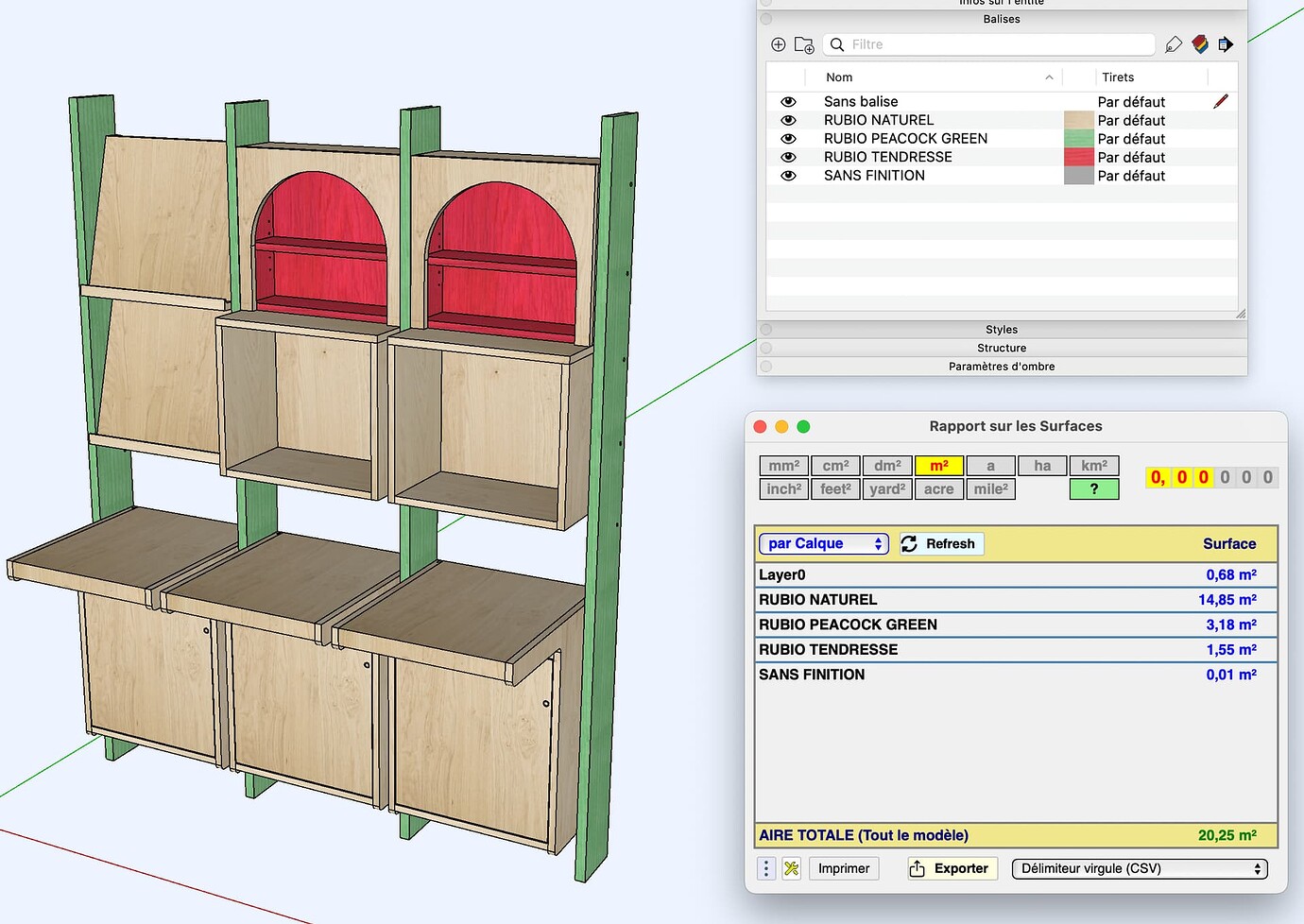Expand the Styles panel section
The height and width of the screenshot is (924, 1304).
coord(1002,329)
